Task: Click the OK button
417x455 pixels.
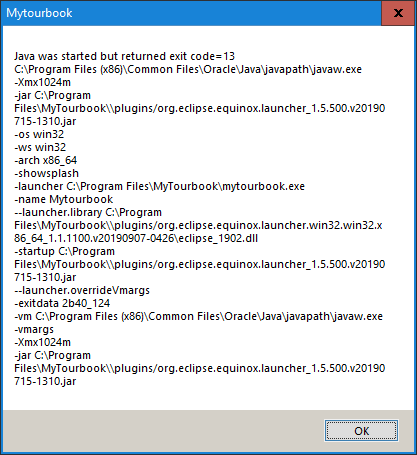Action: (361, 431)
